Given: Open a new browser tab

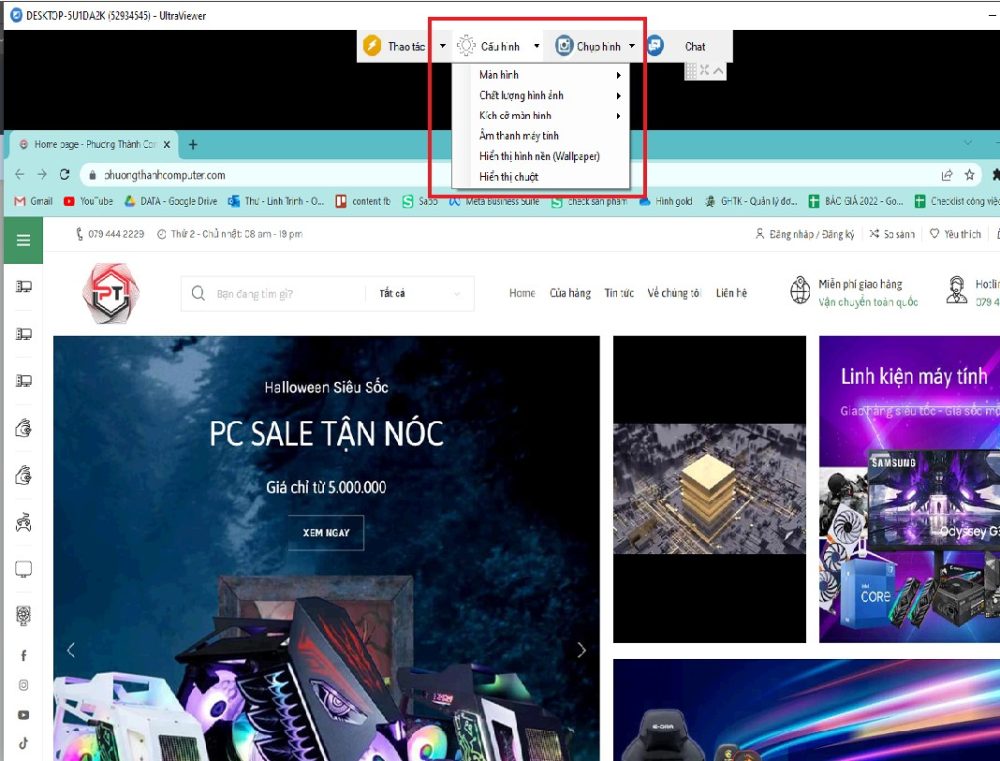Looking at the screenshot, I should (193, 145).
